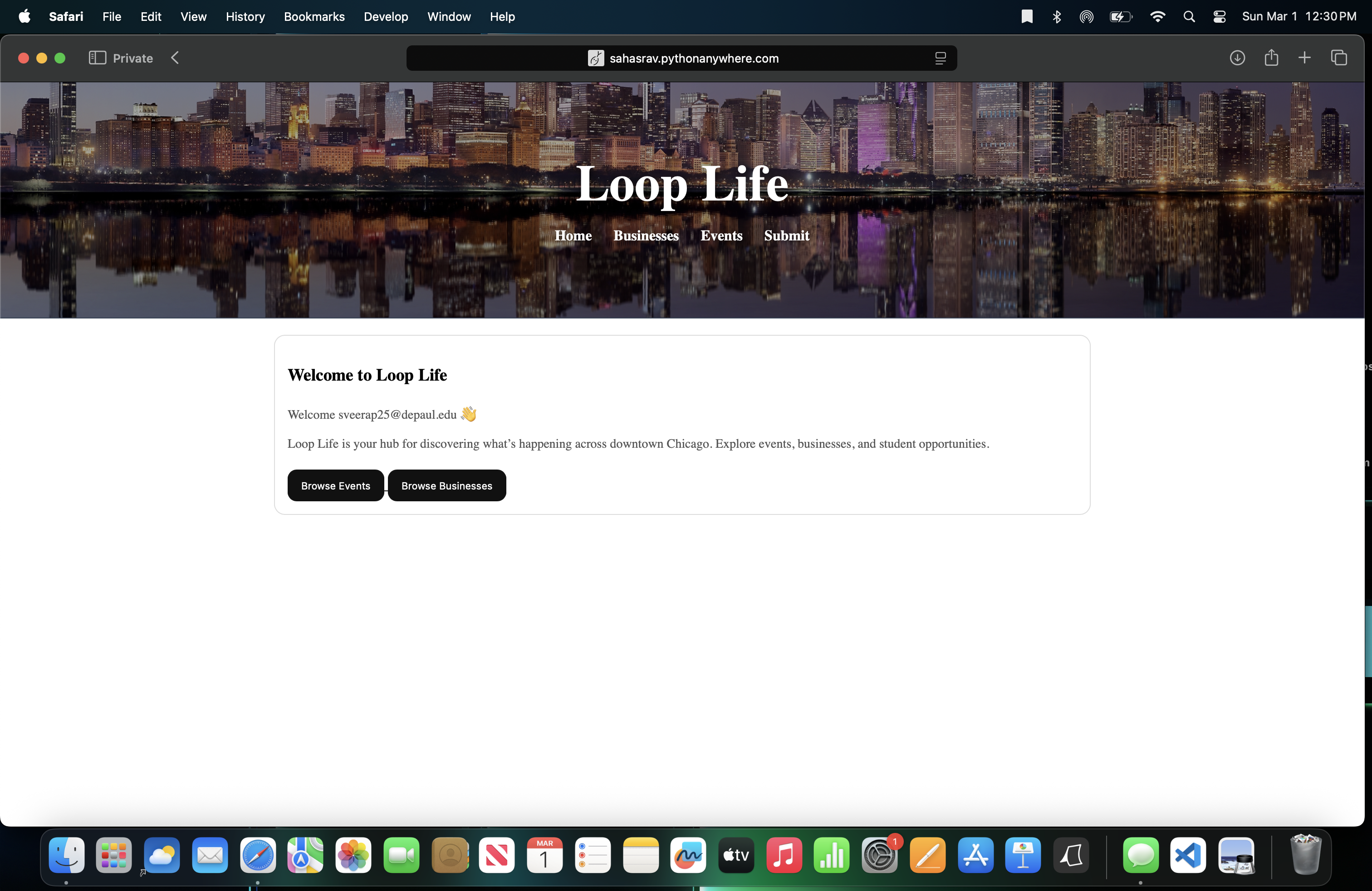Viewport: 1372px width, 891px height.
Task: Expand the battery status menu
Action: pyautogui.click(x=1120, y=17)
